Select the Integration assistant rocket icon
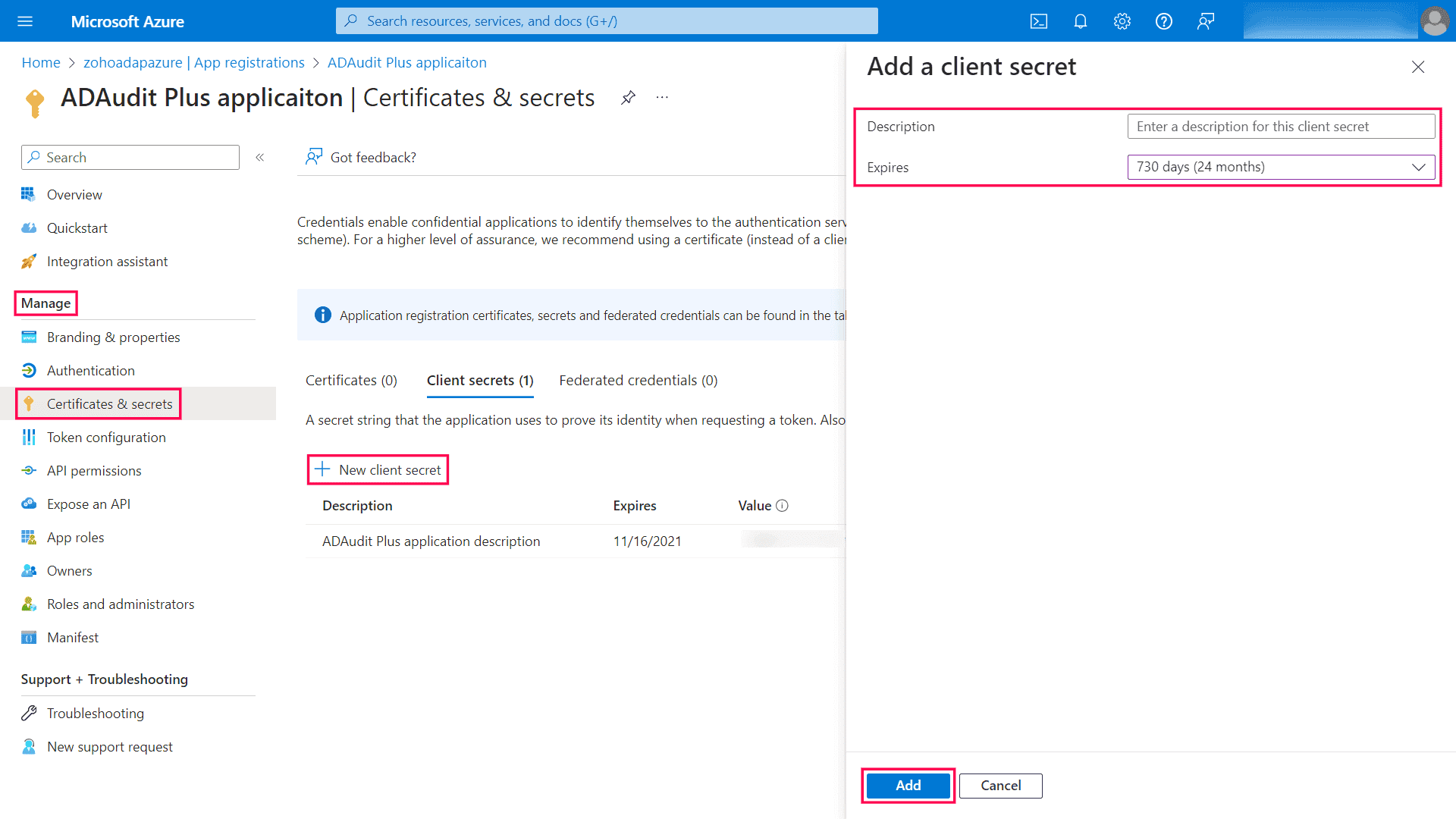 (x=28, y=261)
